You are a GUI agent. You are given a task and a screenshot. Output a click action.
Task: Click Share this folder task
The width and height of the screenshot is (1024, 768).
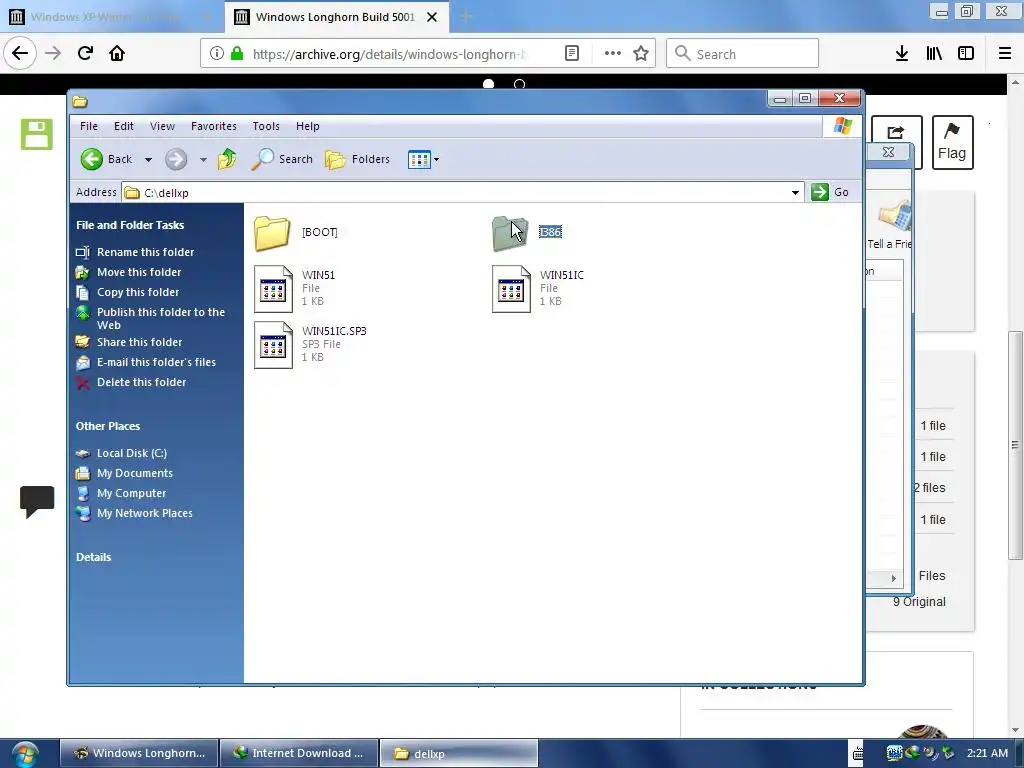[x=139, y=342]
